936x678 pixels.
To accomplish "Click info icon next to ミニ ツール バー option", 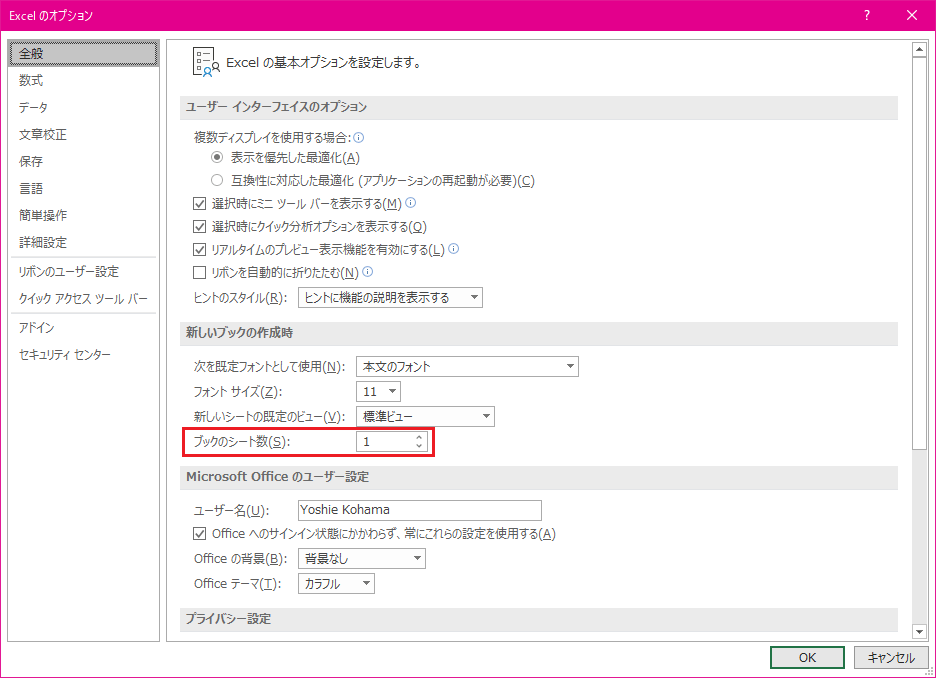I will pos(411,203).
